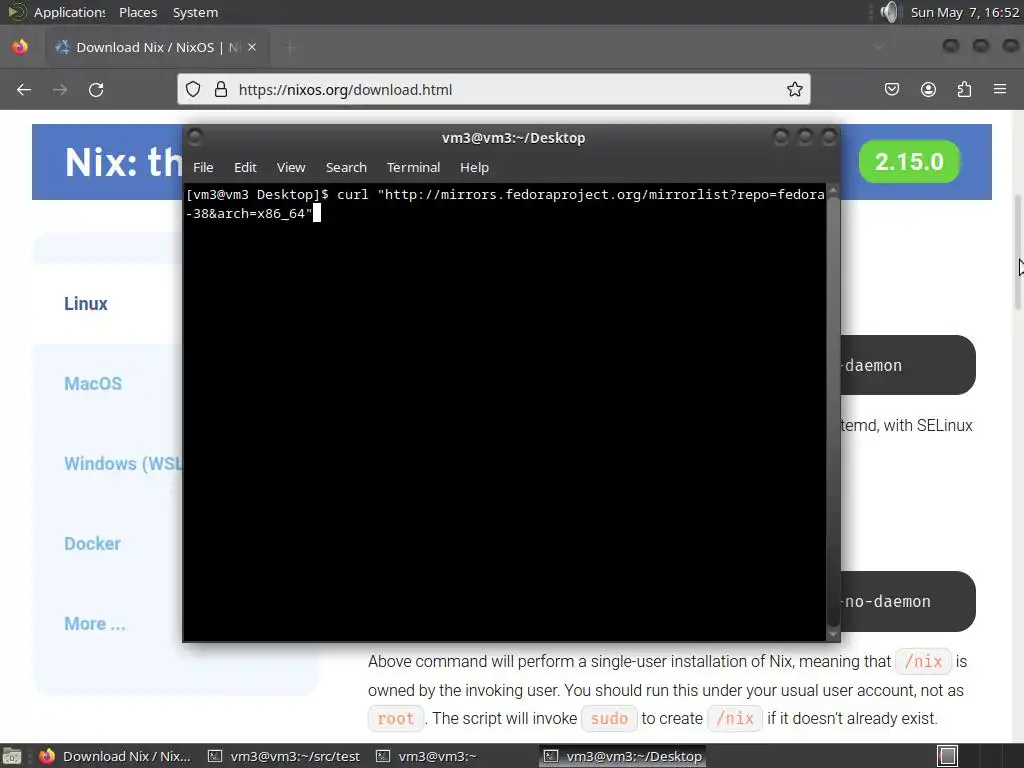Click the terminal scrollbar down arrow
This screenshot has height=768, width=1024.
(x=833, y=634)
